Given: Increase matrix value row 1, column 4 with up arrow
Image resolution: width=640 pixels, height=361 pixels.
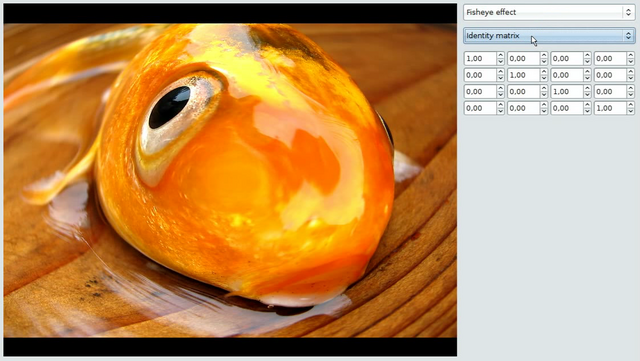Looking at the screenshot, I should (631, 55).
